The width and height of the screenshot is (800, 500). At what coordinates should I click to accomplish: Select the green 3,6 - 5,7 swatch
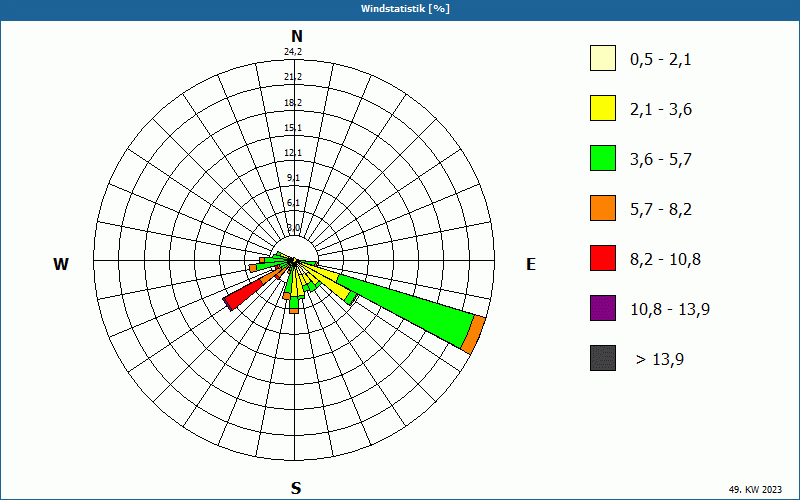click(x=603, y=158)
